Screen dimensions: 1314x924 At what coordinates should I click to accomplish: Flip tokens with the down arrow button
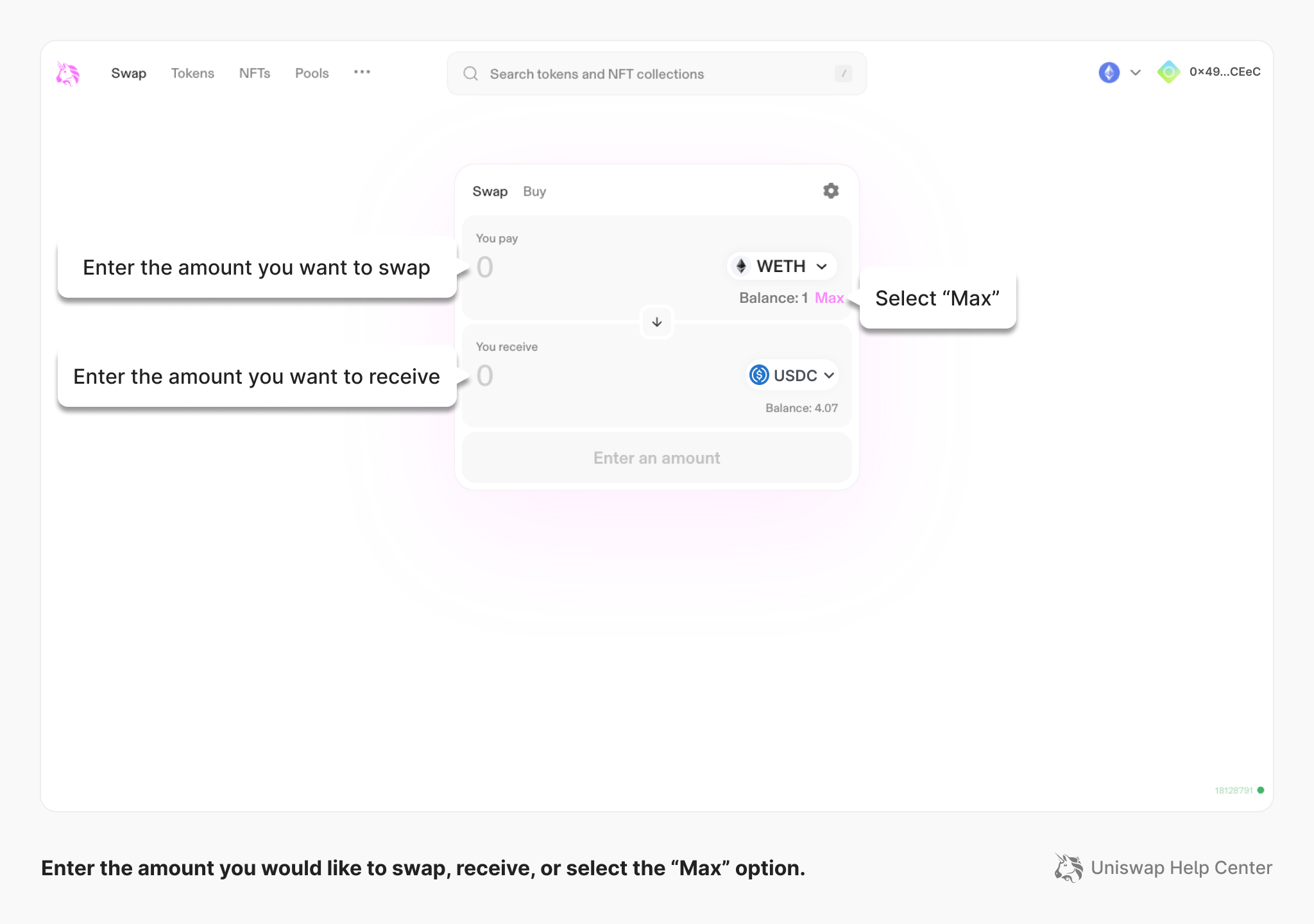coord(657,322)
